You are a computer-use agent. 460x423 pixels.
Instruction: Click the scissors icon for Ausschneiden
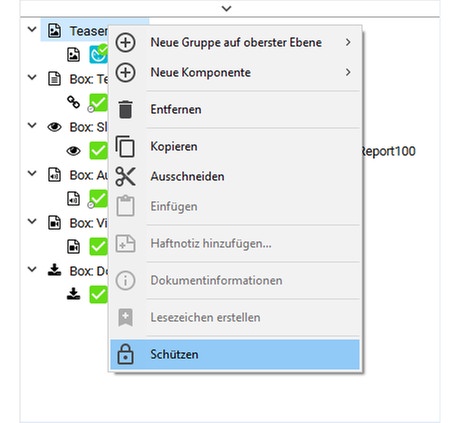point(125,176)
